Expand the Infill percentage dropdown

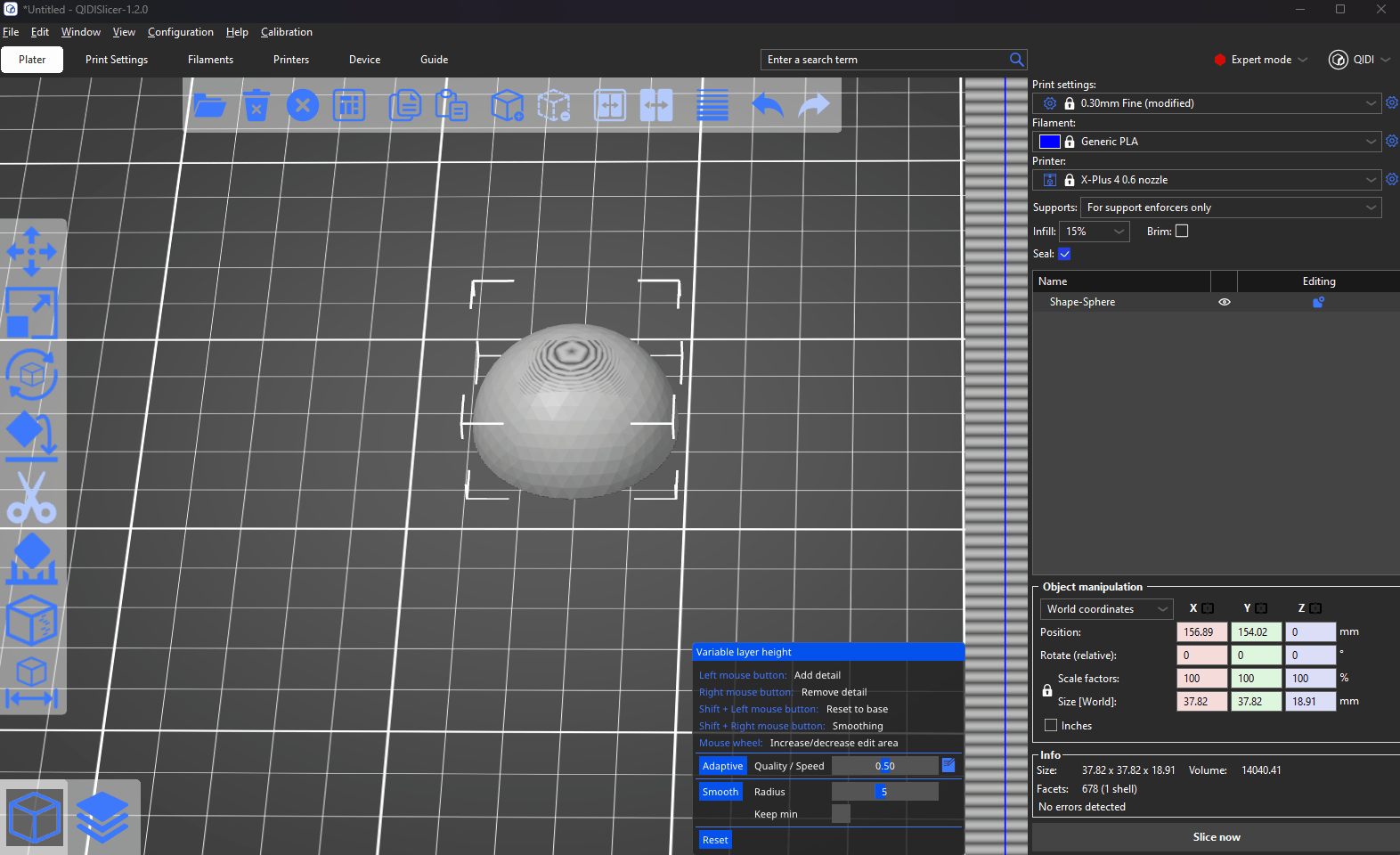click(1095, 232)
